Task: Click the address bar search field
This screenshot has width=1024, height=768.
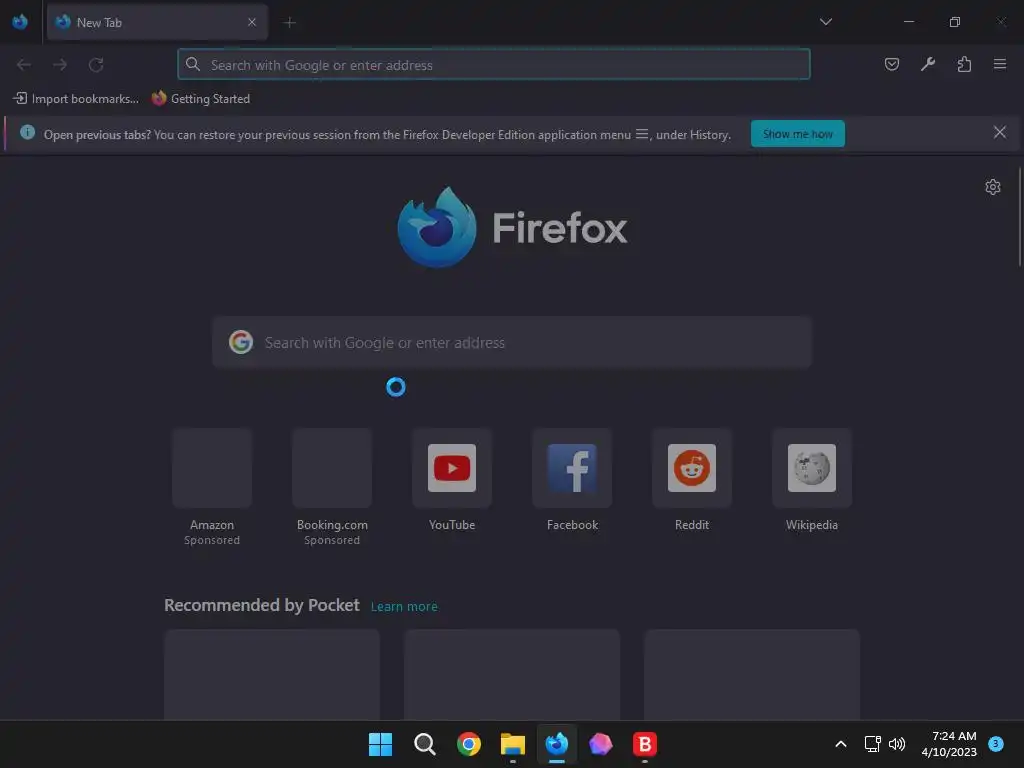Action: click(494, 65)
